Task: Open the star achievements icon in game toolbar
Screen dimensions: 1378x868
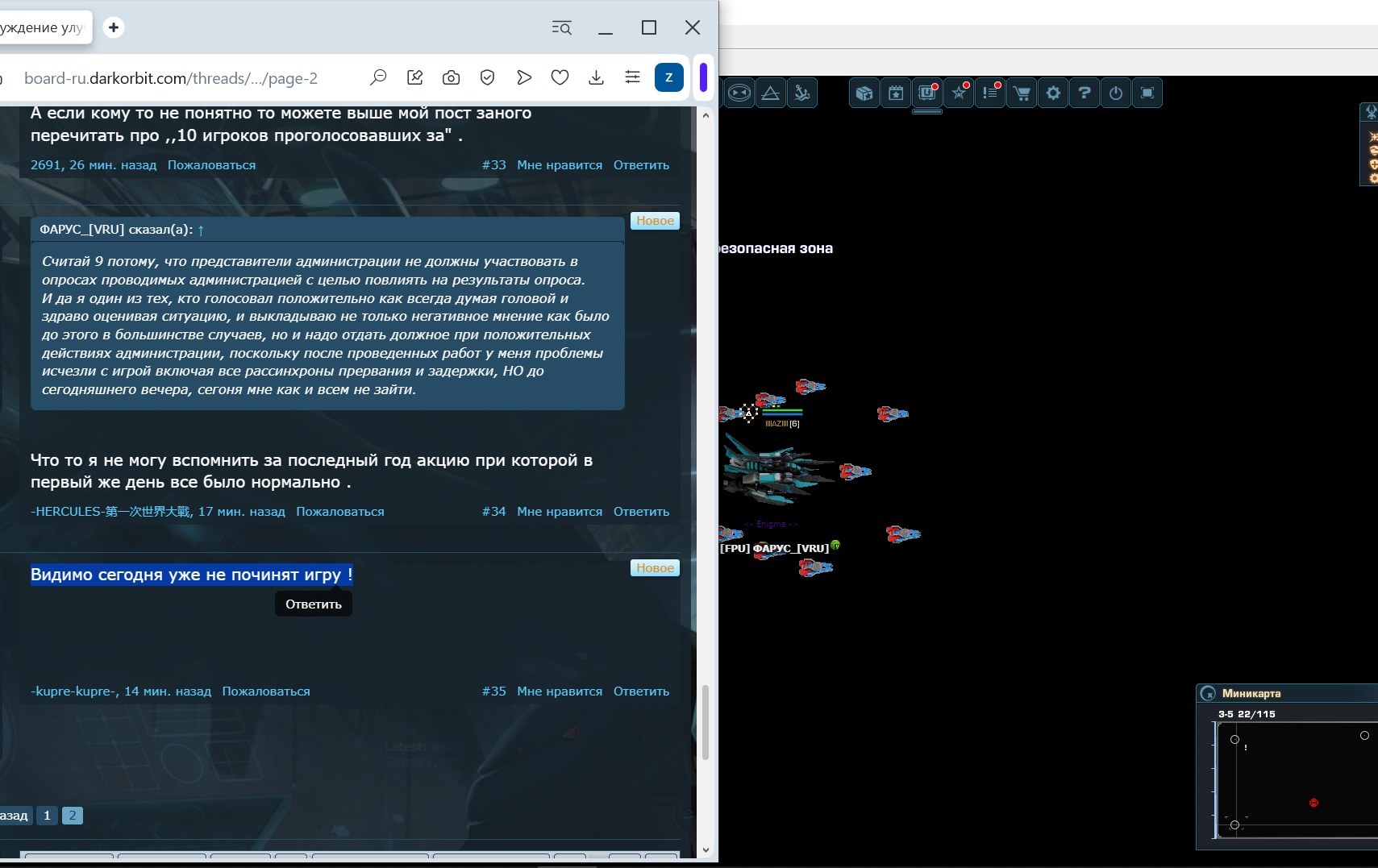Action: [x=959, y=93]
